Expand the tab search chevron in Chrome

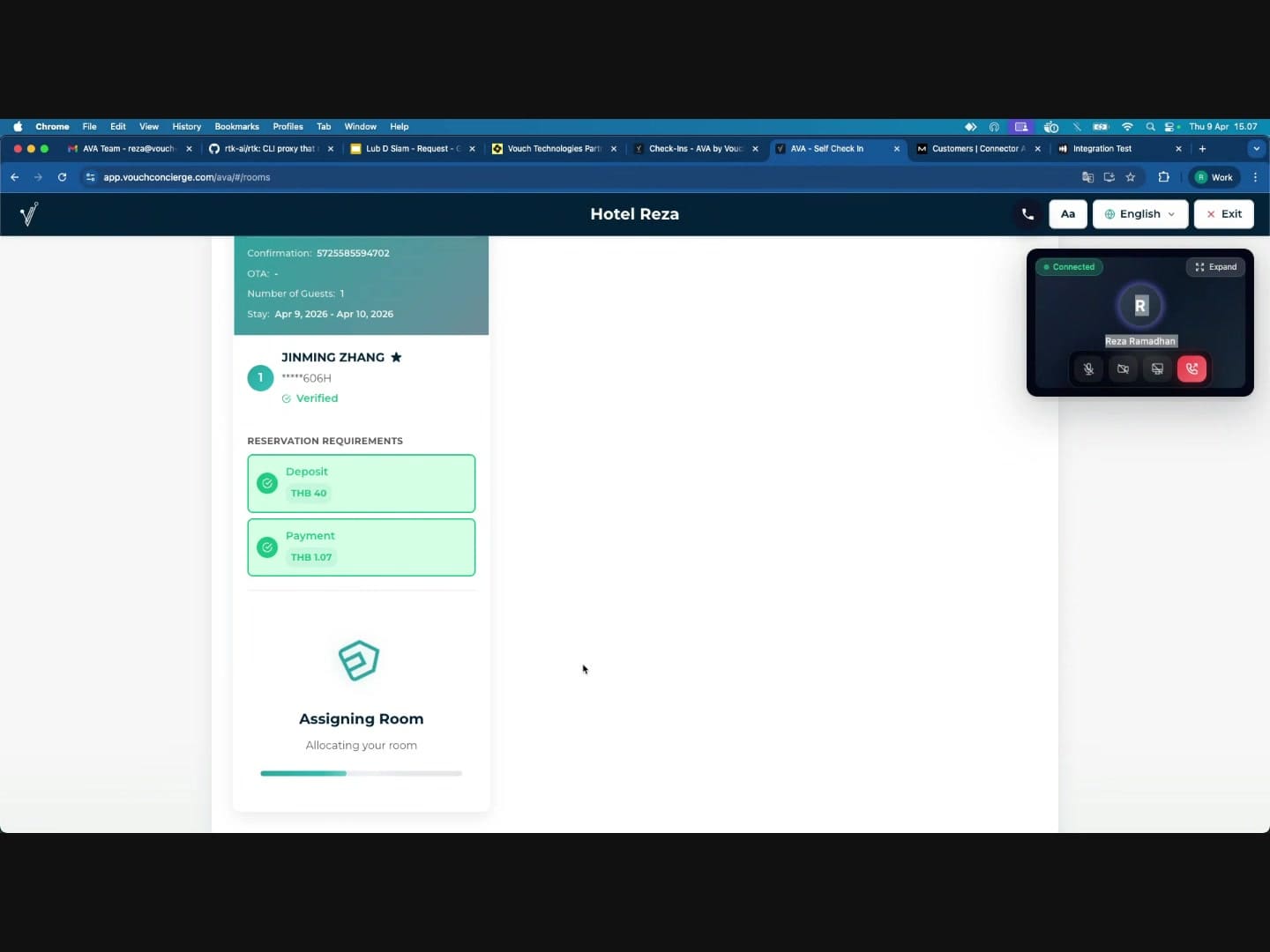point(1256,149)
